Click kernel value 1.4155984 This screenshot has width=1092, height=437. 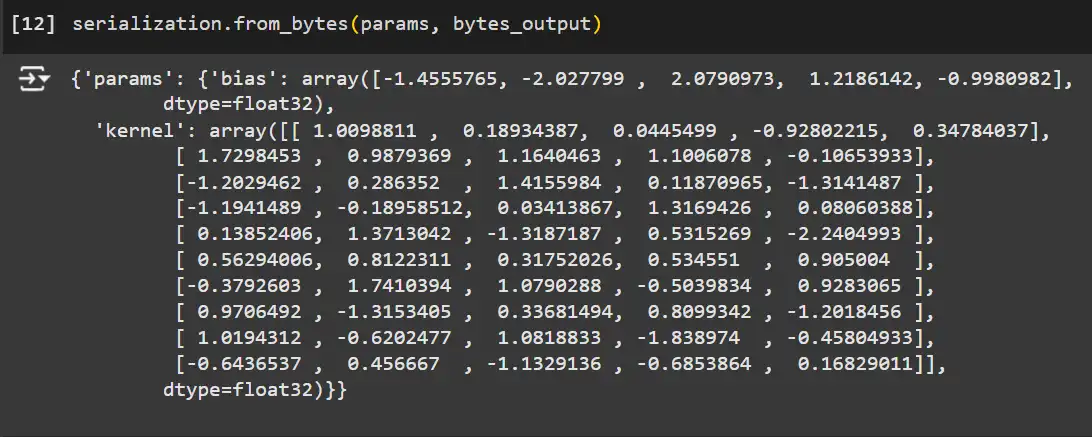click(549, 183)
